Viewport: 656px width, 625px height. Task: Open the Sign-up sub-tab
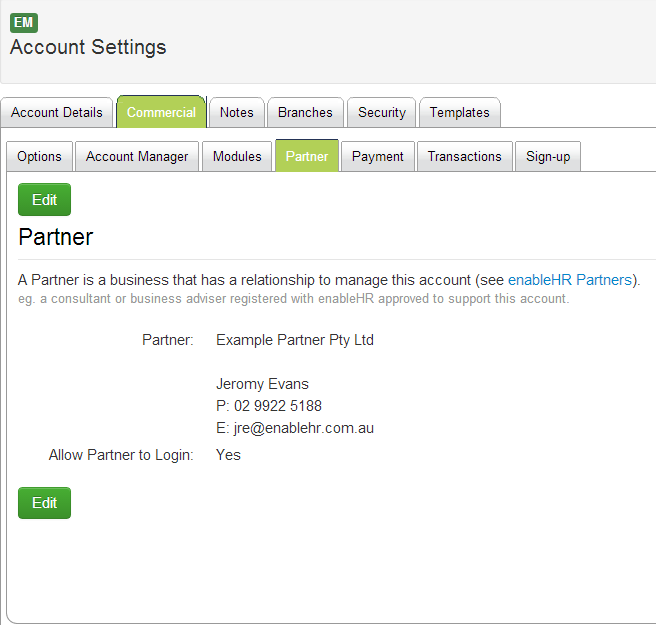(x=548, y=157)
